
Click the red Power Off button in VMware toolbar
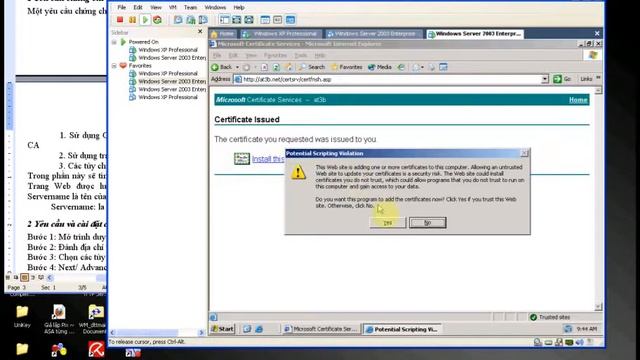(120, 20)
